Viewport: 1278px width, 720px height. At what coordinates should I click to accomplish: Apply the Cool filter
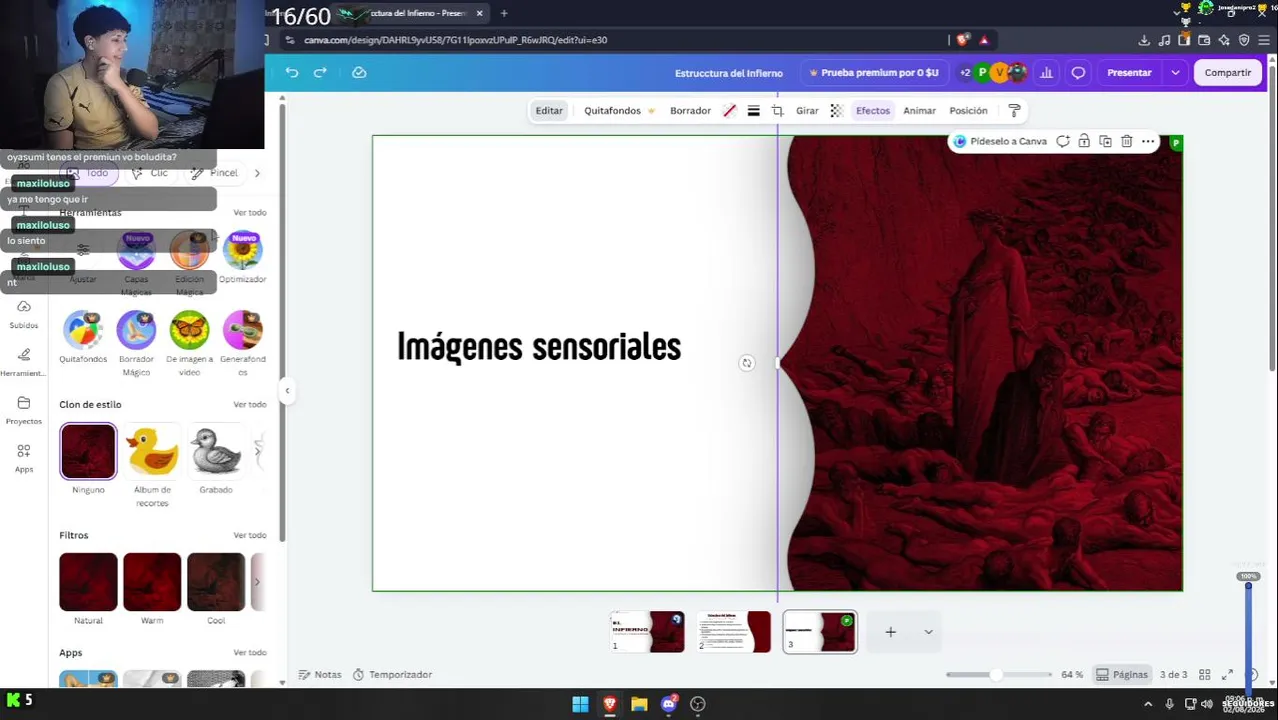[216, 582]
